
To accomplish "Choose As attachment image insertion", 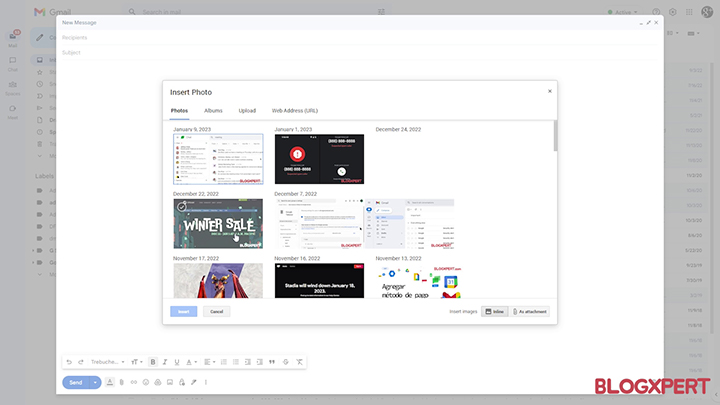I will click(x=530, y=311).
